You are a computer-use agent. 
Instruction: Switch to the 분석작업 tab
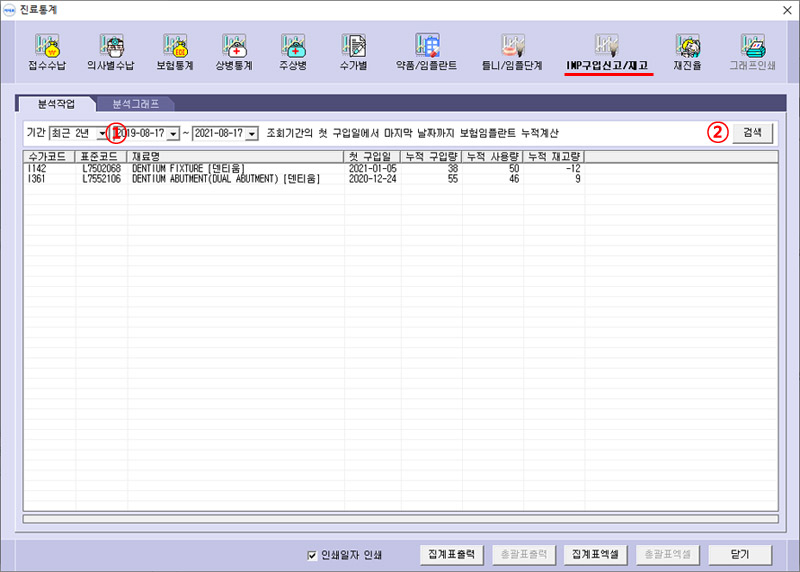55,103
